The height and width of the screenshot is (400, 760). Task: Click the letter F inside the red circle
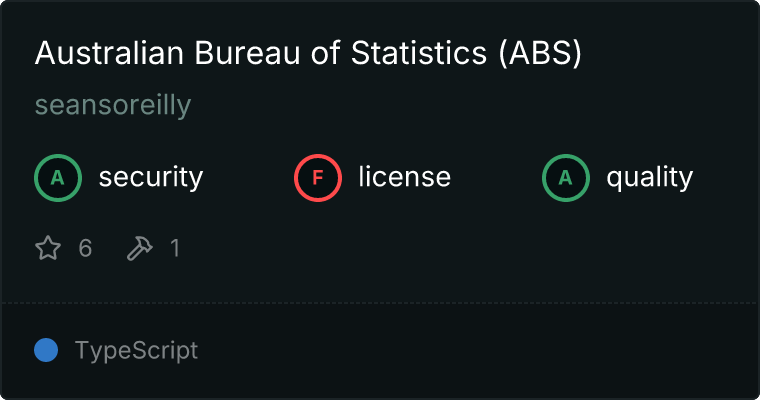[318, 178]
